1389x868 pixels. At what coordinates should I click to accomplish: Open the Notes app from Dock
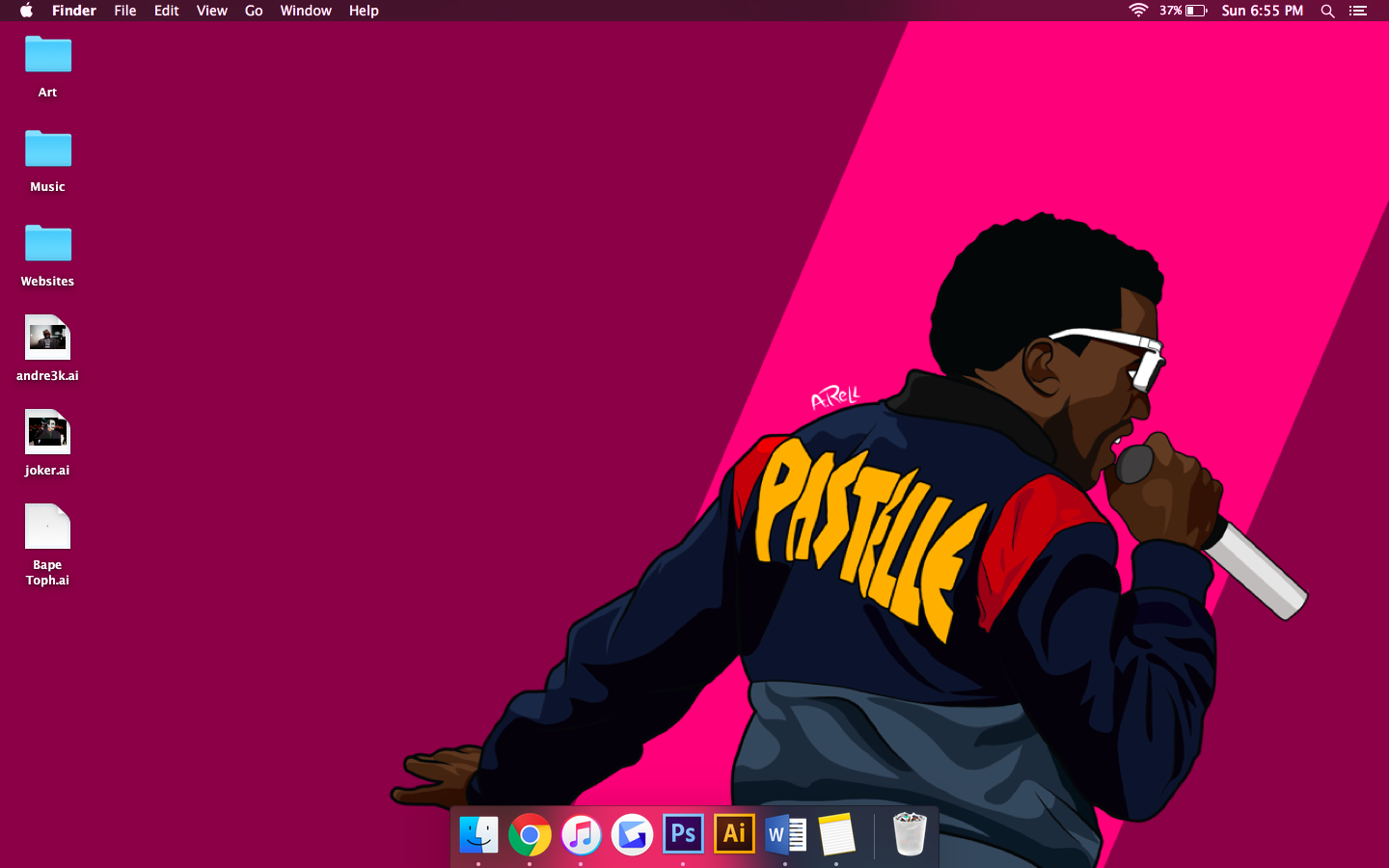pyautogui.click(x=836, y=835)
